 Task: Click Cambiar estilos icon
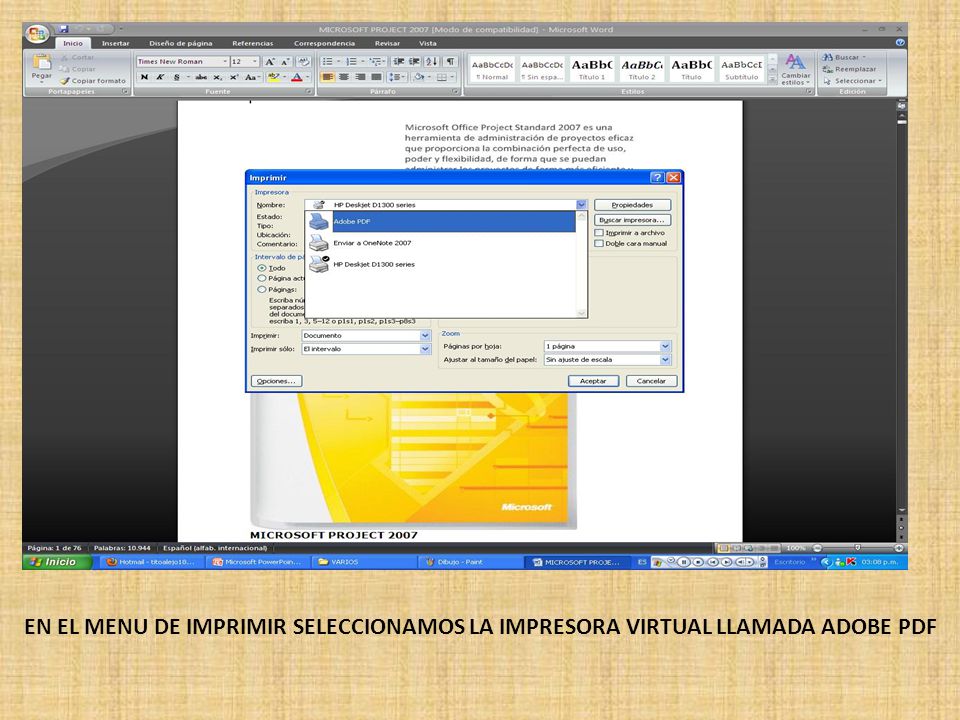pyautogui.click(x=795, y=69)
